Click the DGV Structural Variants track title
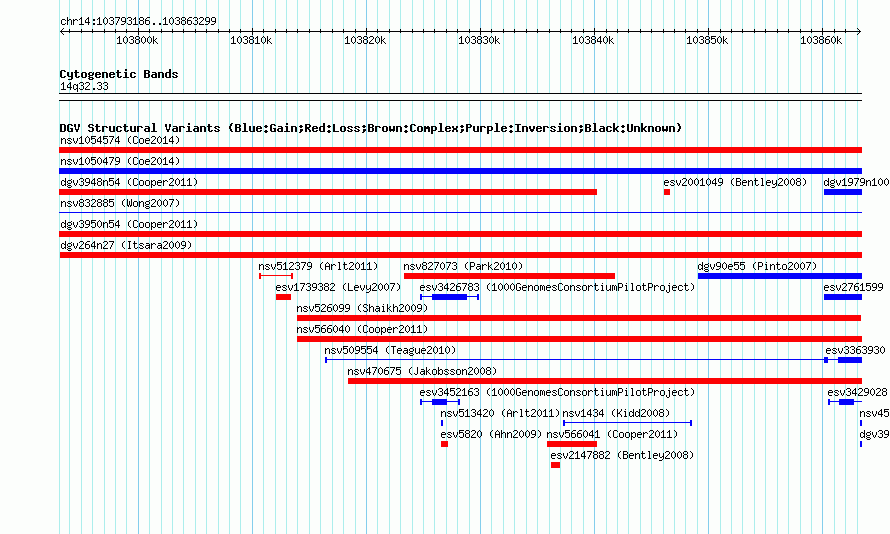The height and width of the screenshot is (534, 890). (x=370, y=128)
